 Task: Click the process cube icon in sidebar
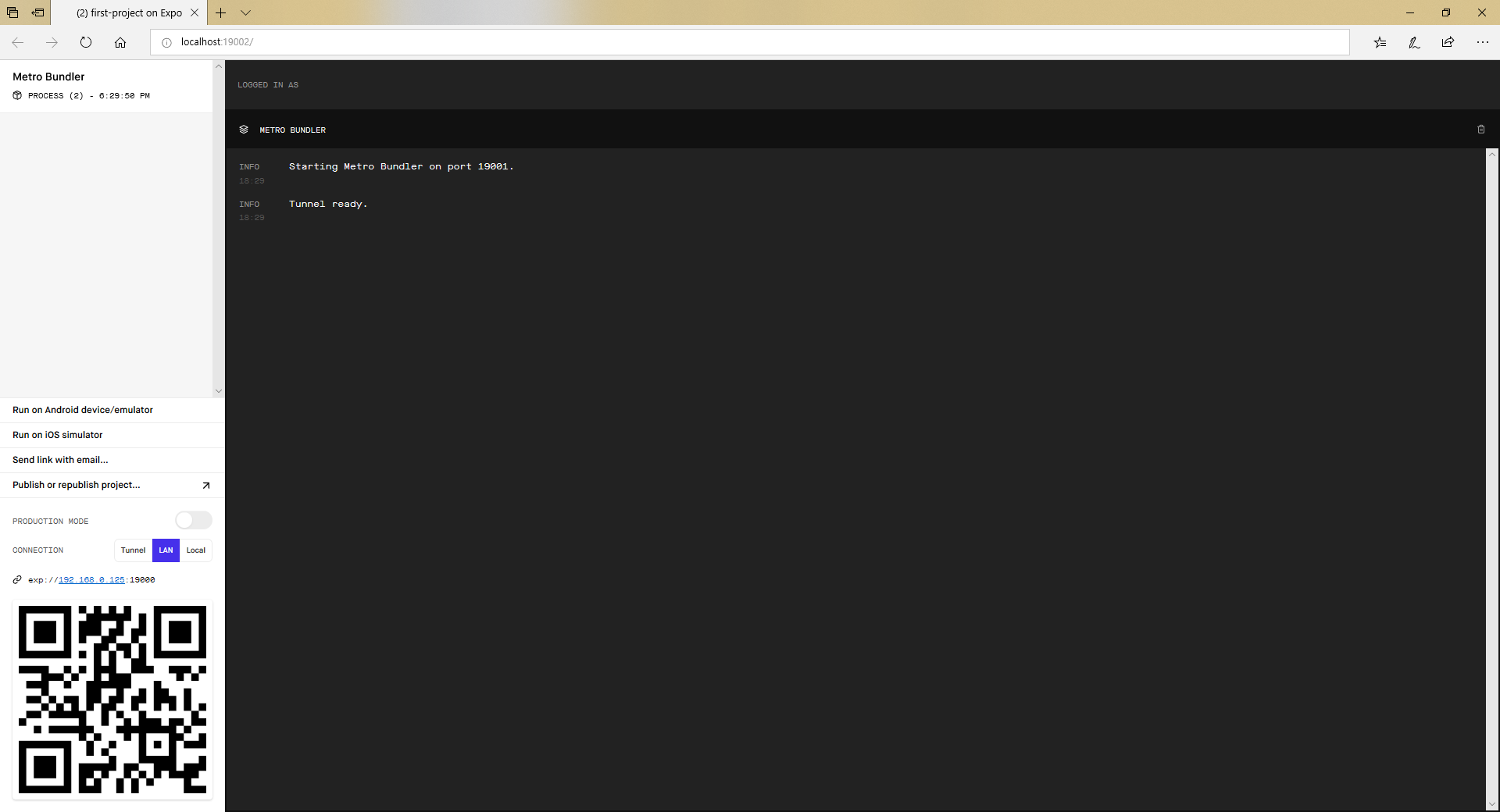click(x=17, y=95)
